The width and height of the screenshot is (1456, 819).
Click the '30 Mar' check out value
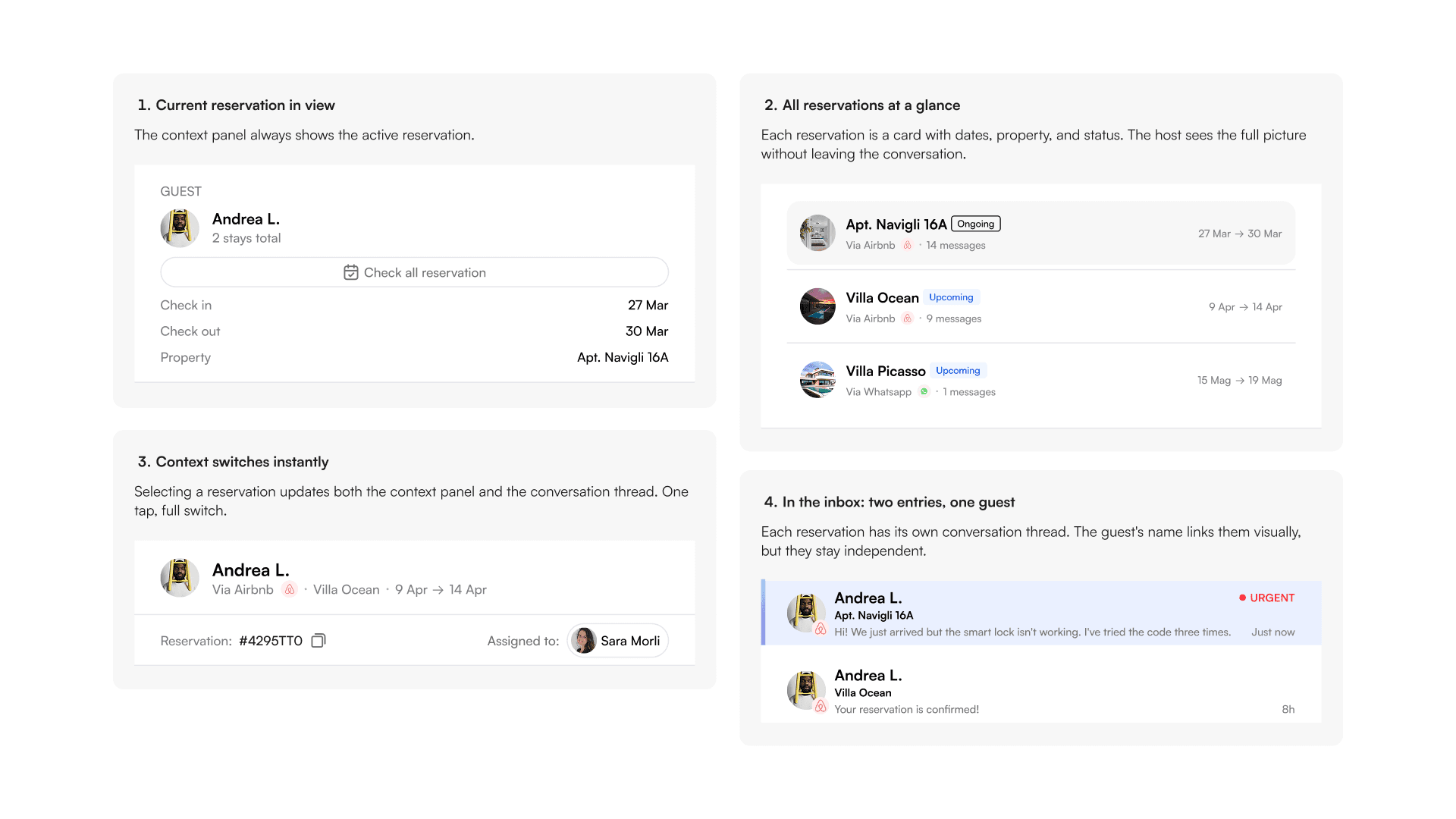click(647, 331)
